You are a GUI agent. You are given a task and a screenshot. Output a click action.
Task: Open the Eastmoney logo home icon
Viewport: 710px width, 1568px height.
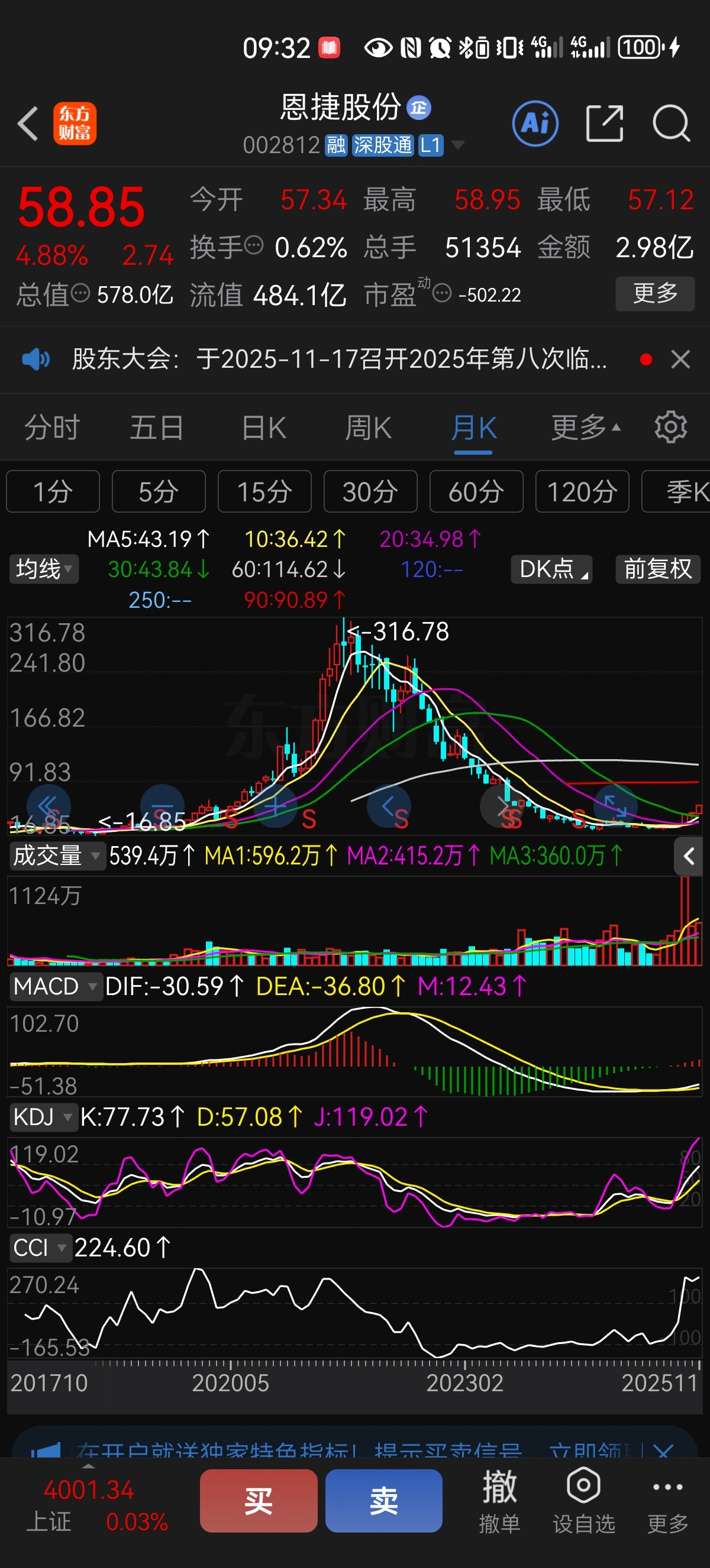(x=75, y=124)
